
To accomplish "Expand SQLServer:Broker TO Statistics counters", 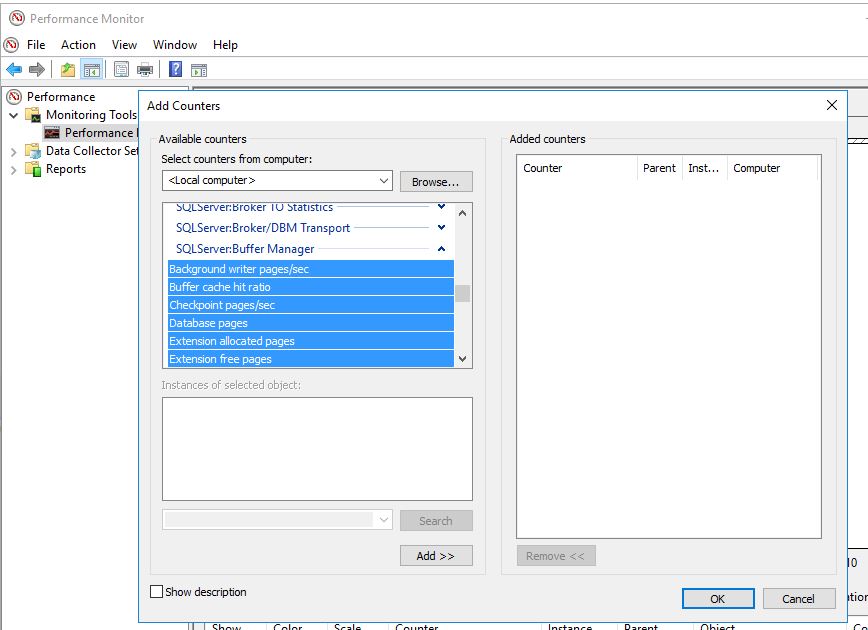I will (441, 206).
